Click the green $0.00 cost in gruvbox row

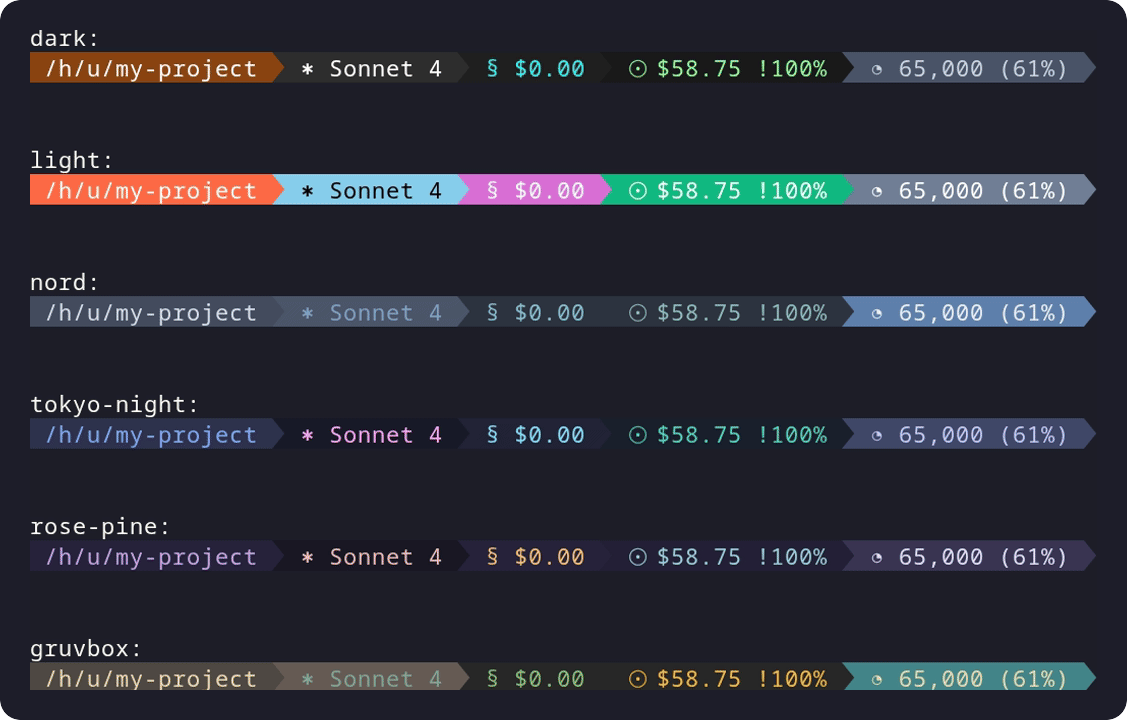click(x=550, y=680)
